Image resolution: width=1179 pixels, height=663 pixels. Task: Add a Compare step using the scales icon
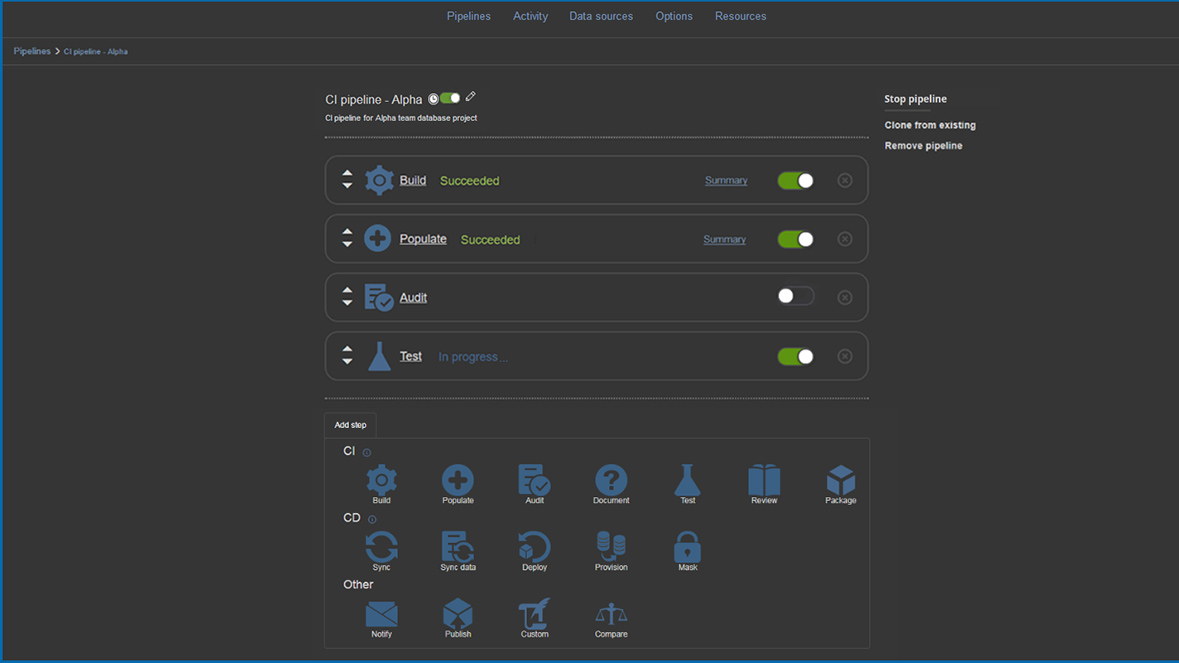611,615
